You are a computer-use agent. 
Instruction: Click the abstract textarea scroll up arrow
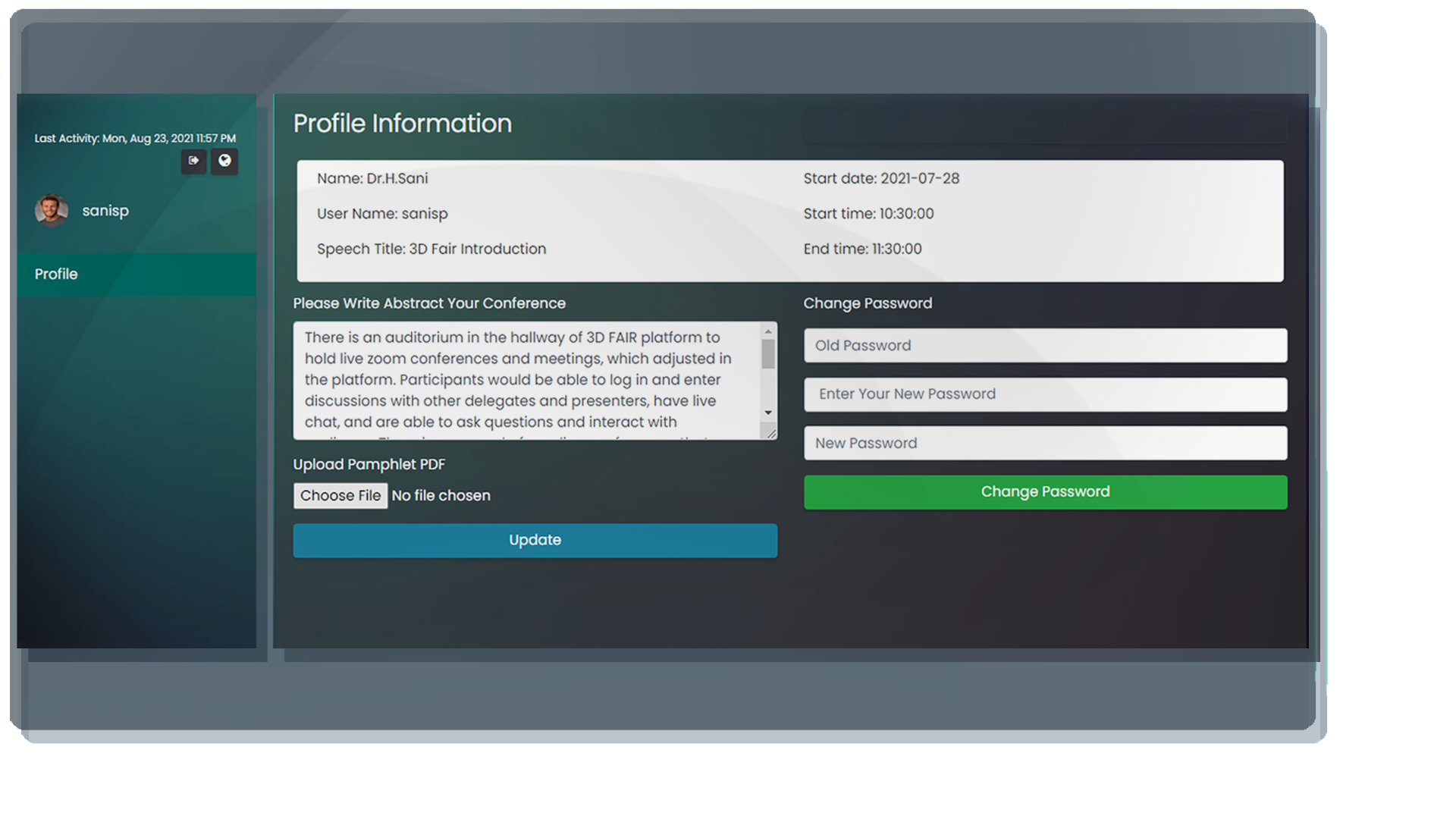click(768, 331)
